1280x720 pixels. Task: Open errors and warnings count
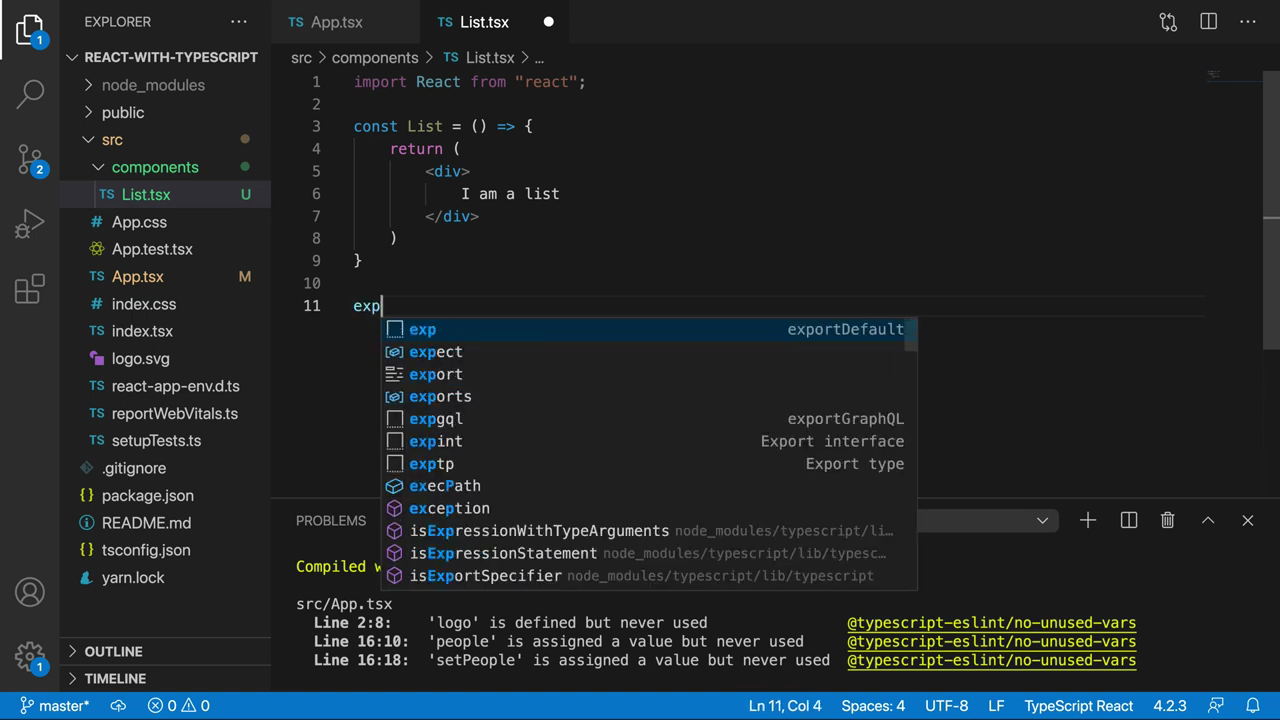[179, 705]
